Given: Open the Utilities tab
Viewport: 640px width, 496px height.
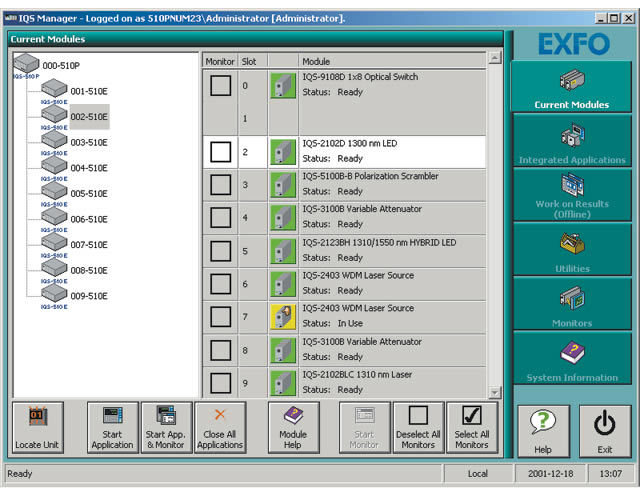Looking at the screenshot, I should (x=572, y=249).
